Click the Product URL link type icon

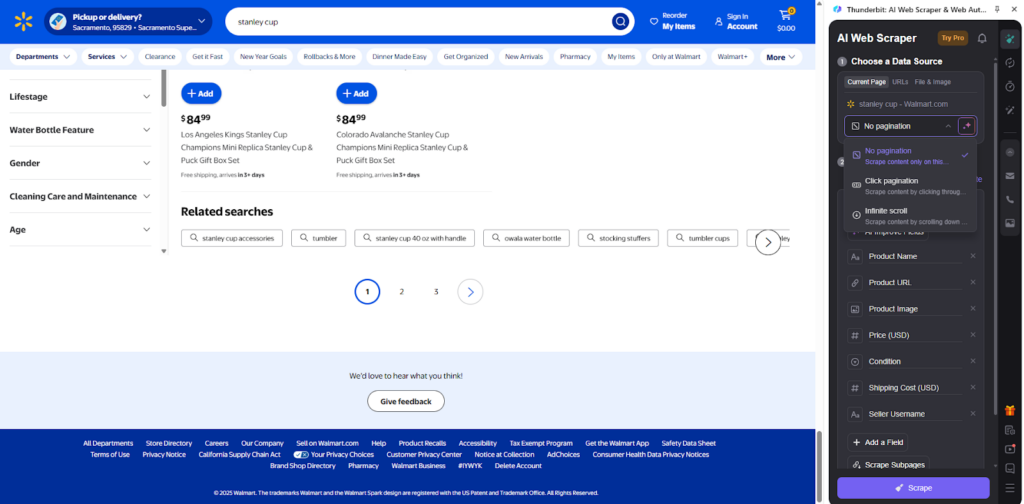click(855, 283)
